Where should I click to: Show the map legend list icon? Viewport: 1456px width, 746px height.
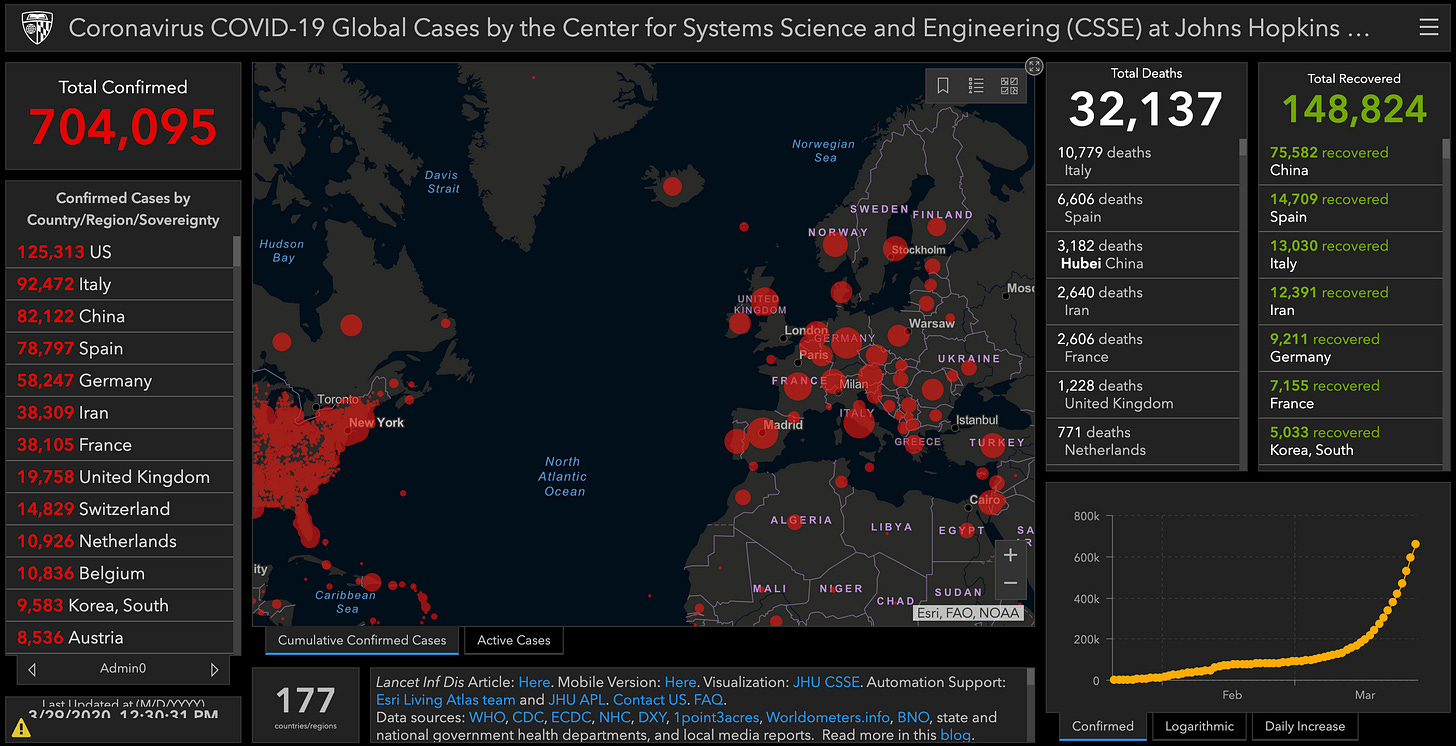[976, 86]
